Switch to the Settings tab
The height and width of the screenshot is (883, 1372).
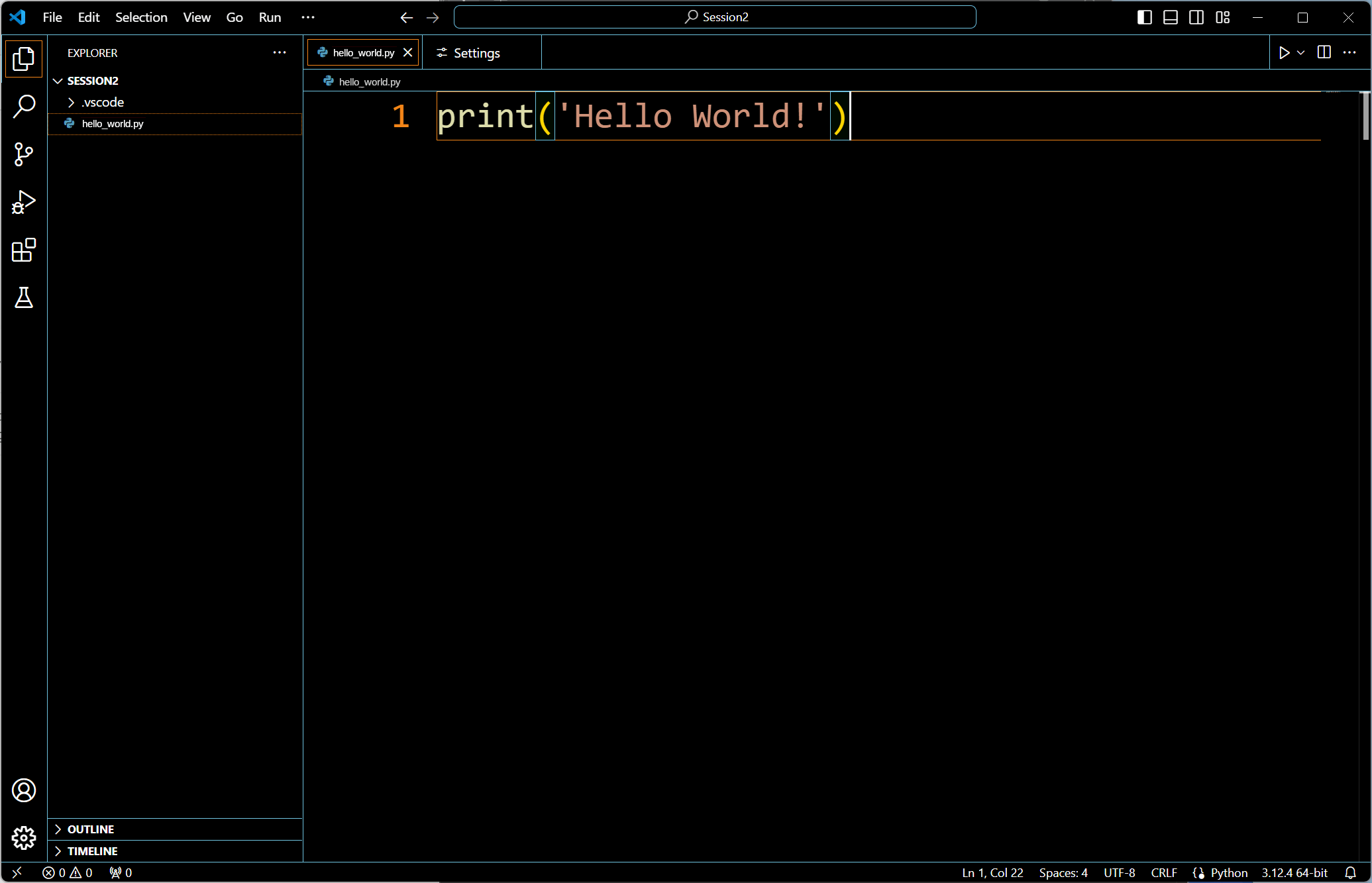[x=476, y=53]
